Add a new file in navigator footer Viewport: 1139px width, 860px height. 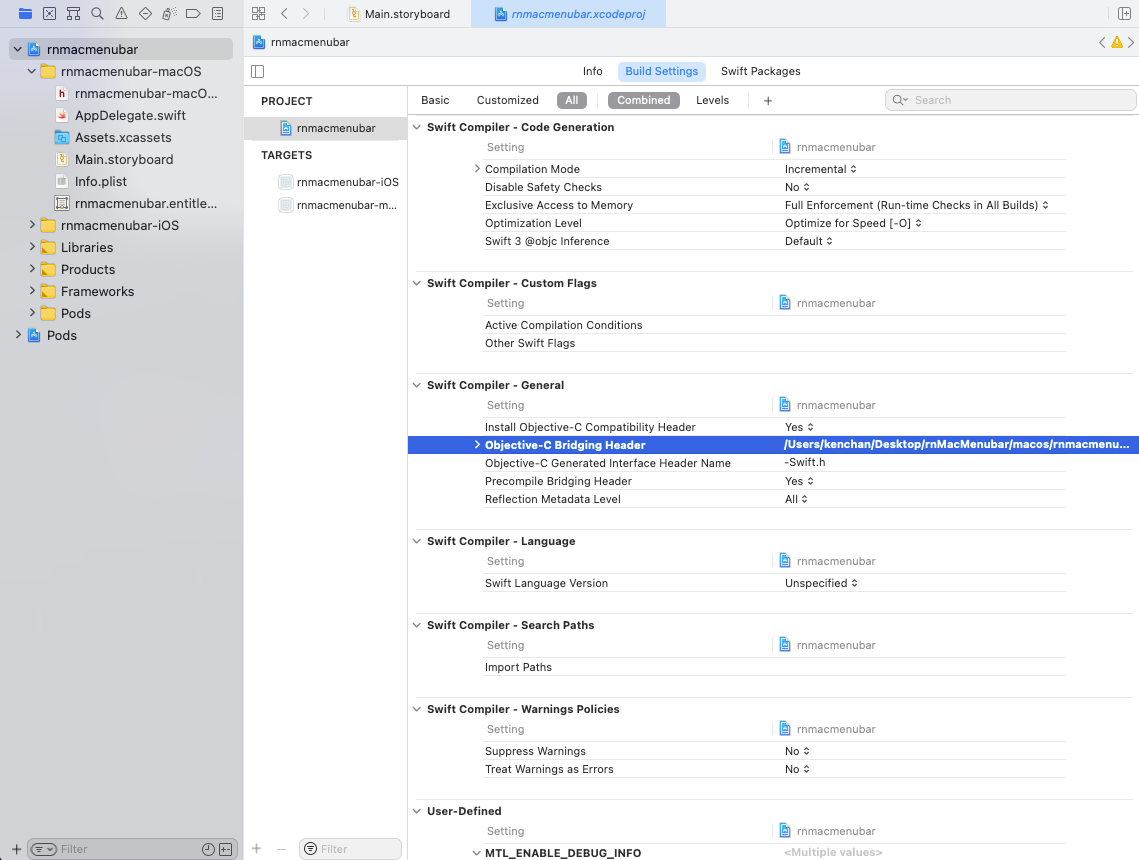point(16,849)
